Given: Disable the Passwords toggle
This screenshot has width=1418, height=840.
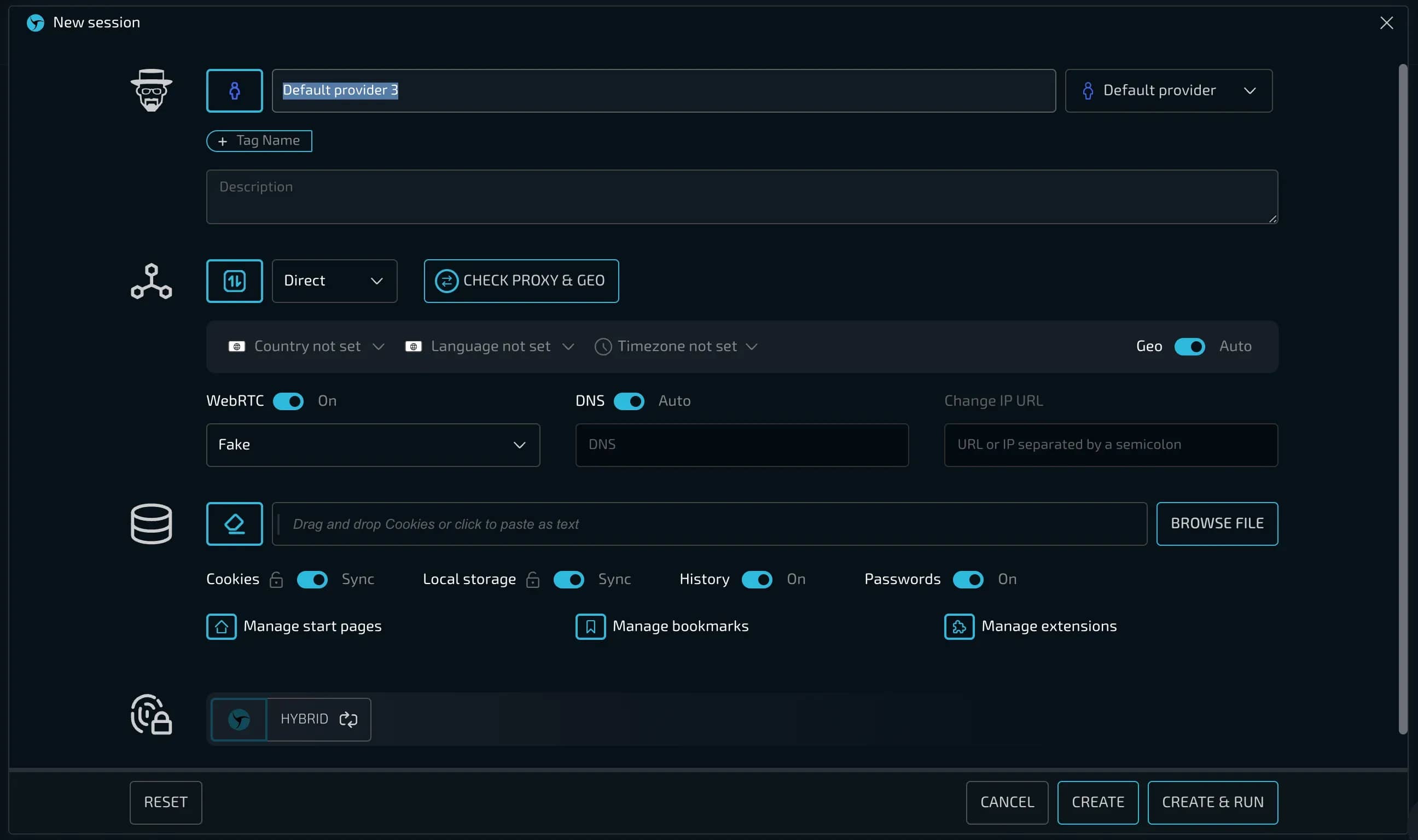Looking at the screenshot, I should tap(968, 580).
